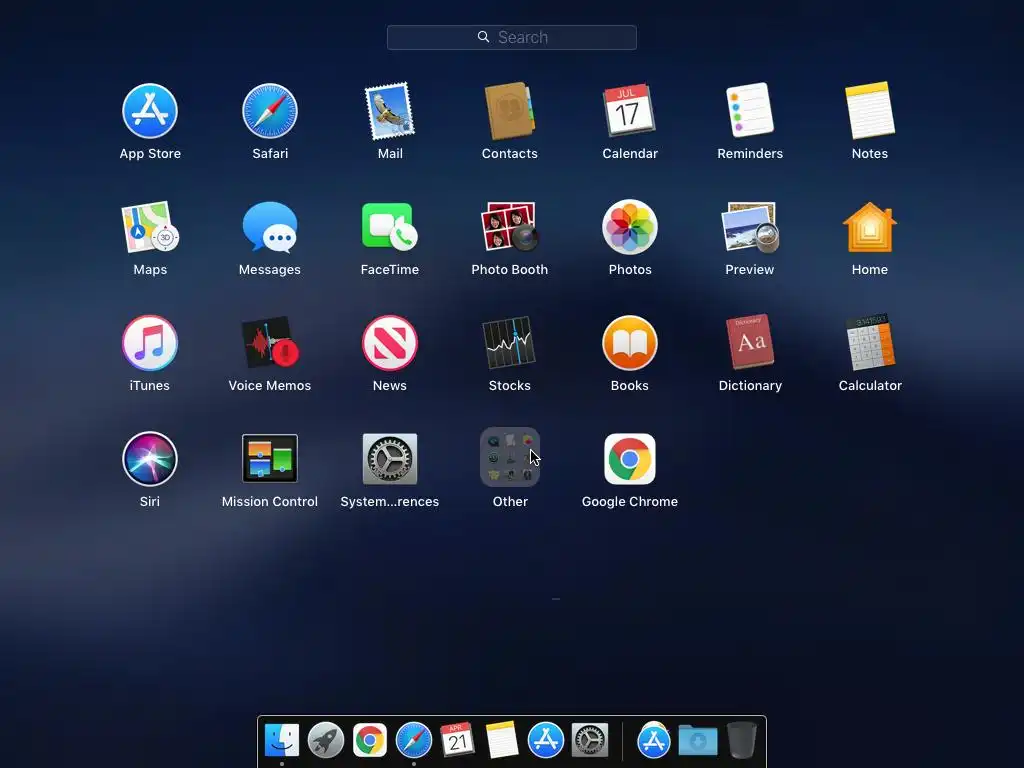Expand the Other folder
1024x768 pixels.
pyautogui.click(x=509, y=457)
